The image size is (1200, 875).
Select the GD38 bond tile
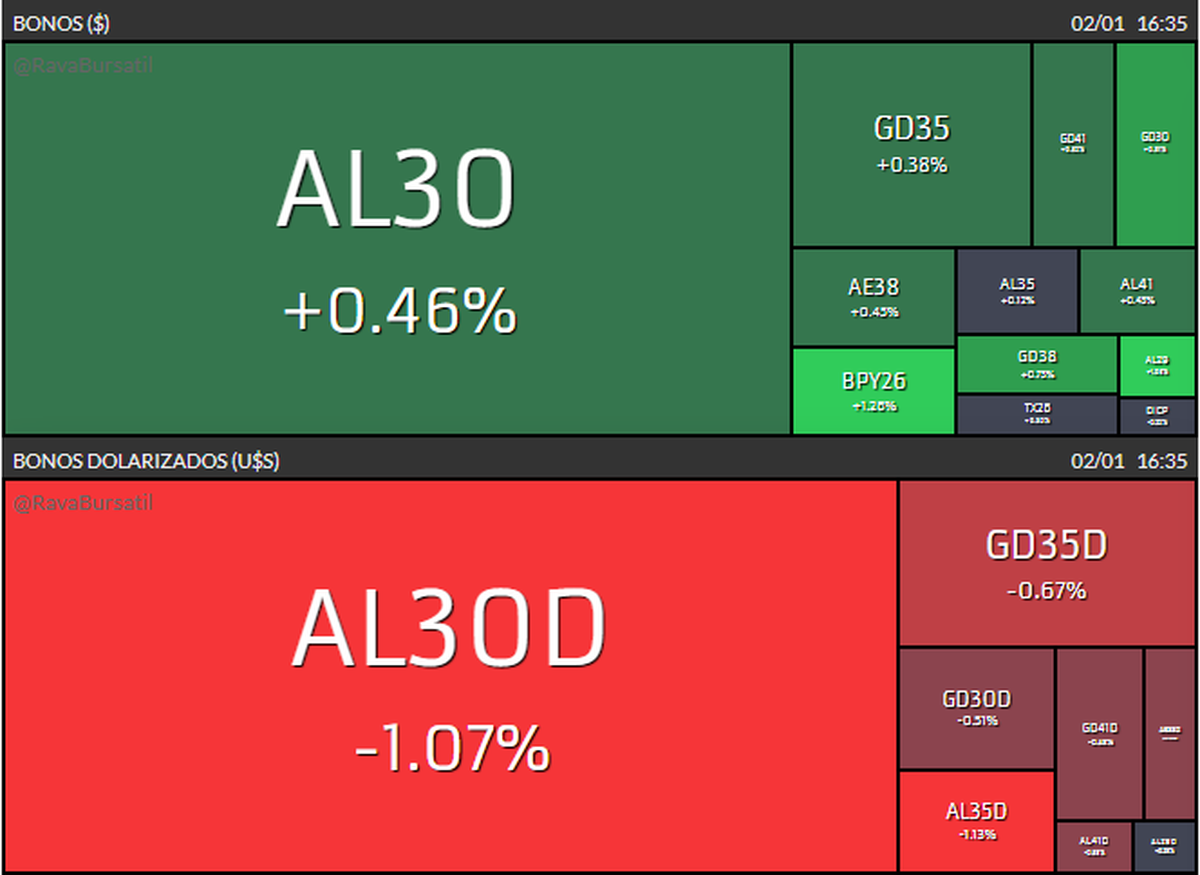pos(1037,364)
